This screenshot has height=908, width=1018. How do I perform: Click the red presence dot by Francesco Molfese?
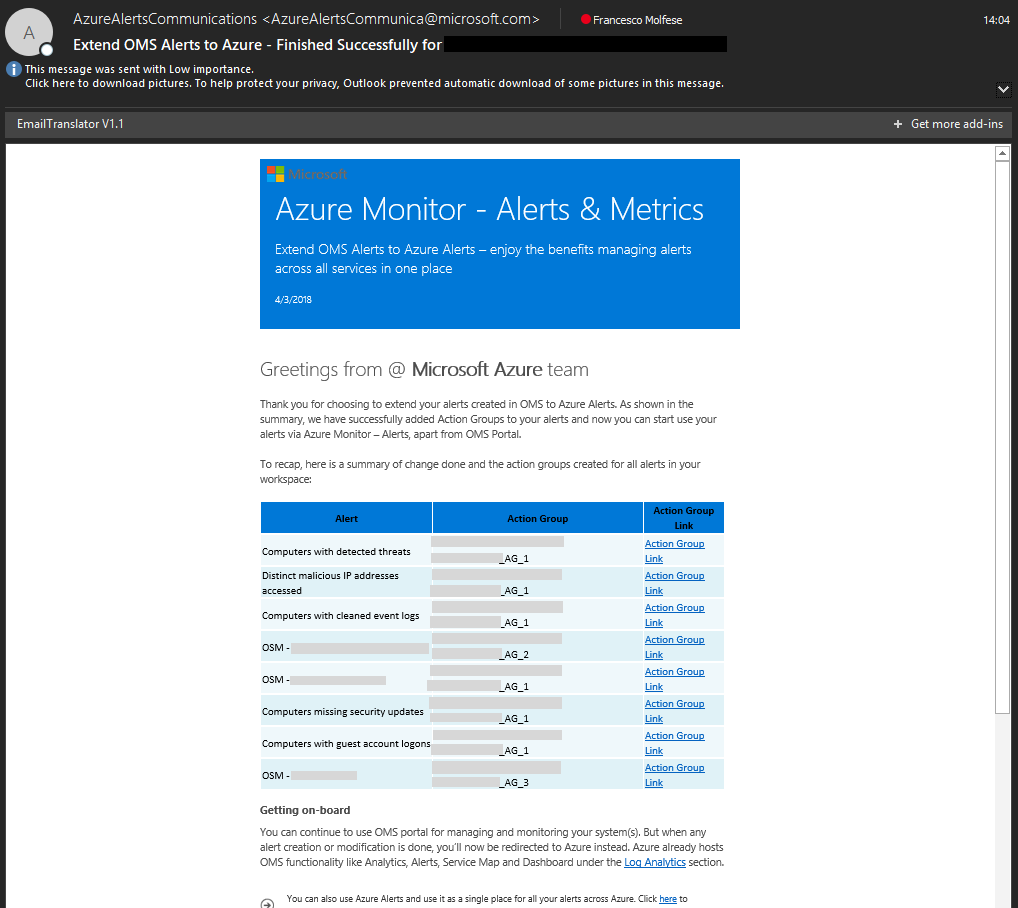click(586, 19)
